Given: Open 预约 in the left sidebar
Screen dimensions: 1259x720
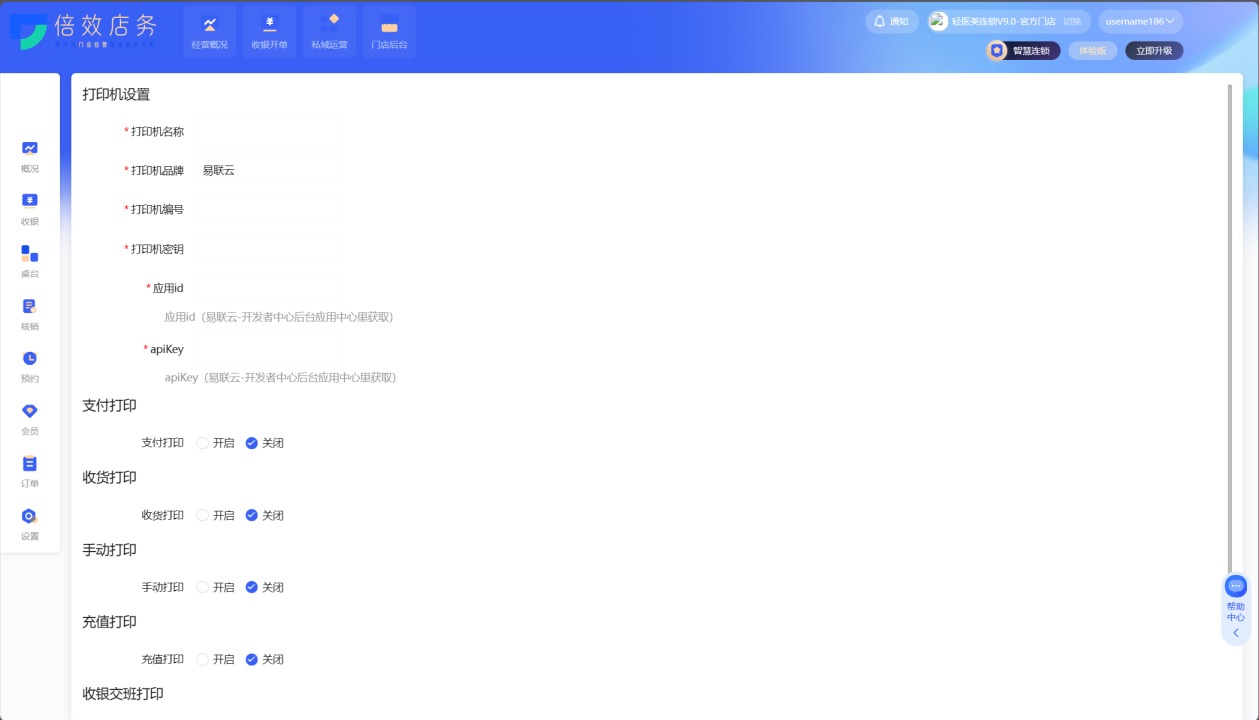Looking at the screenshot, I should [x=30, y=367].
